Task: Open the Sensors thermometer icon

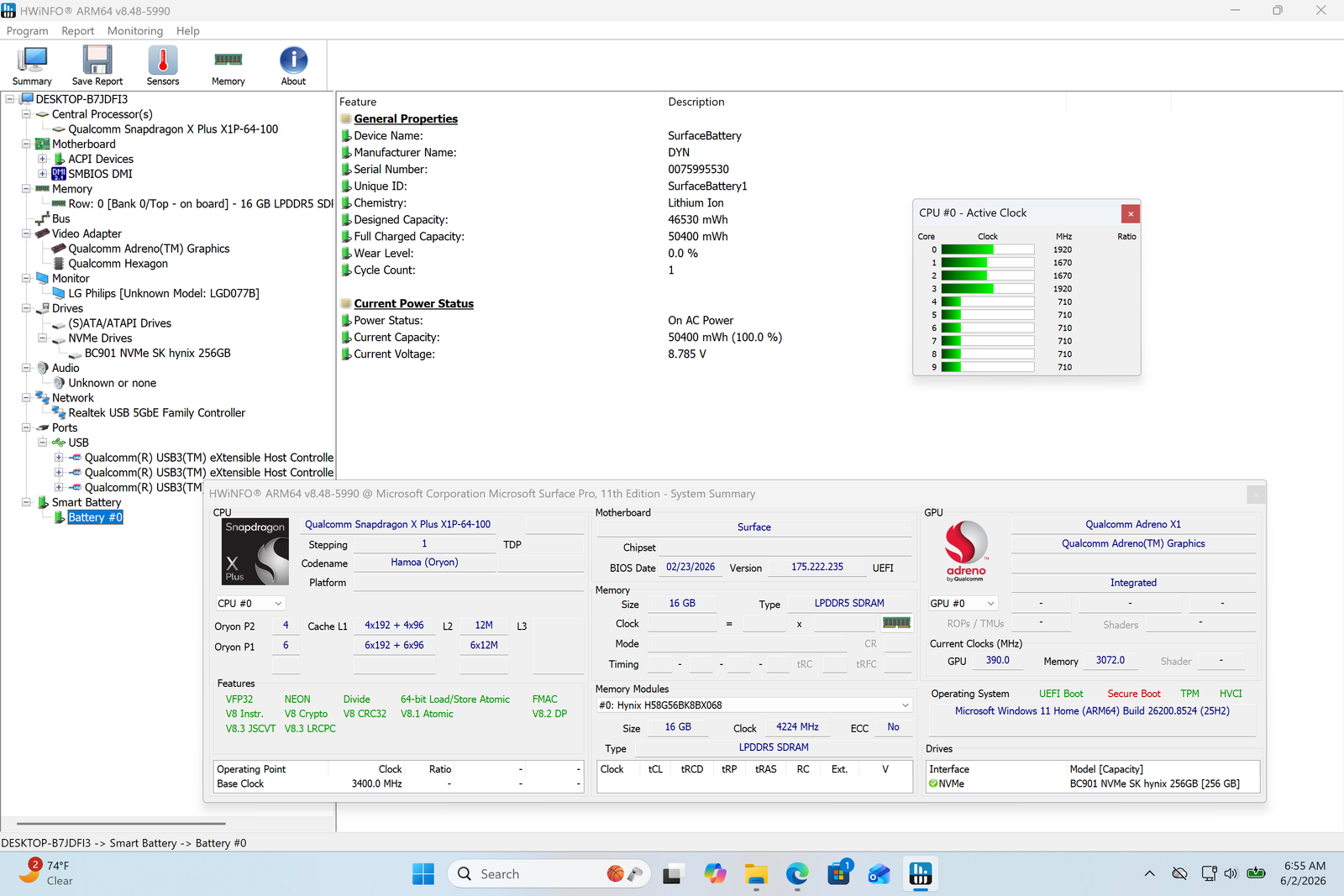Action: click(163, 65)
